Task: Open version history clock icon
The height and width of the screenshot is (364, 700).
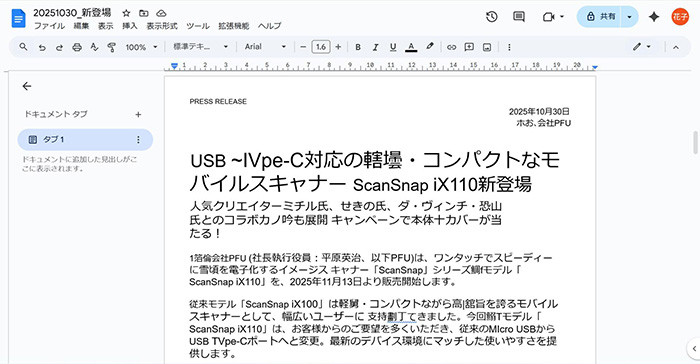Action: tap(492, 17)
